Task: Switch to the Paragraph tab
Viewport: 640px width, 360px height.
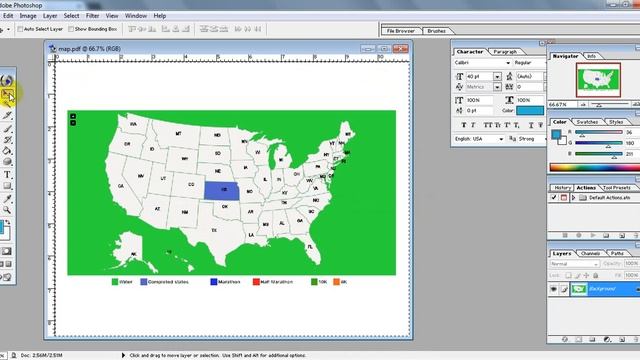Action: (x=505, y=52)
